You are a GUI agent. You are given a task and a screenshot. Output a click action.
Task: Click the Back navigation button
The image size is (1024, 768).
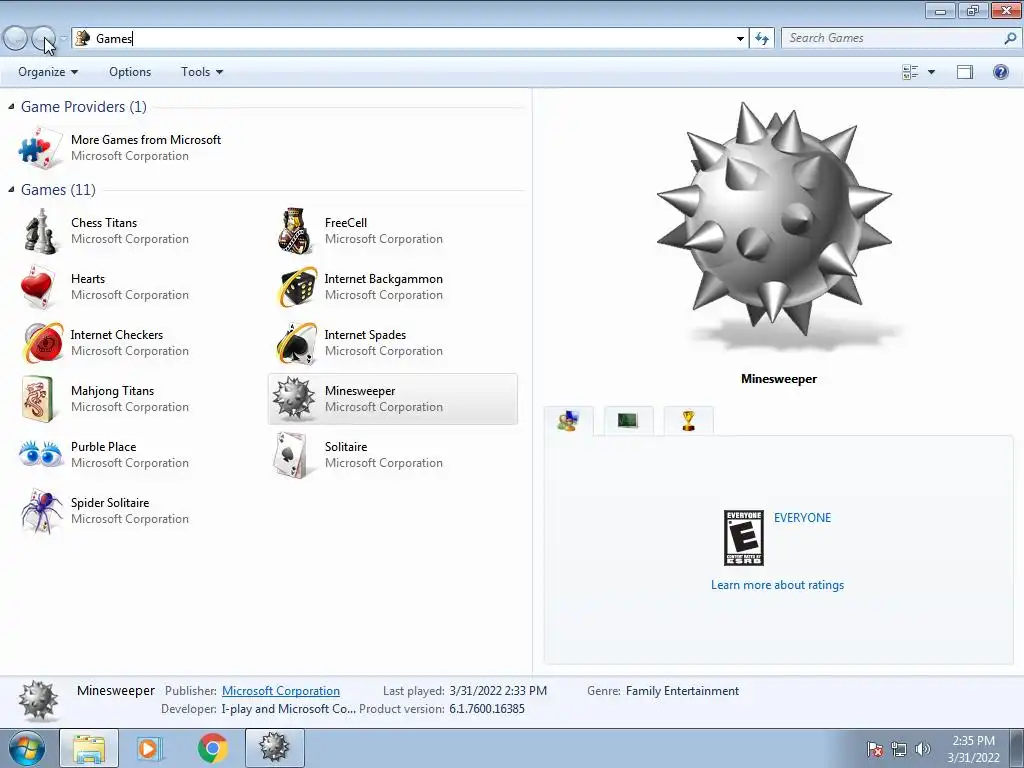[x=15, y=39]
